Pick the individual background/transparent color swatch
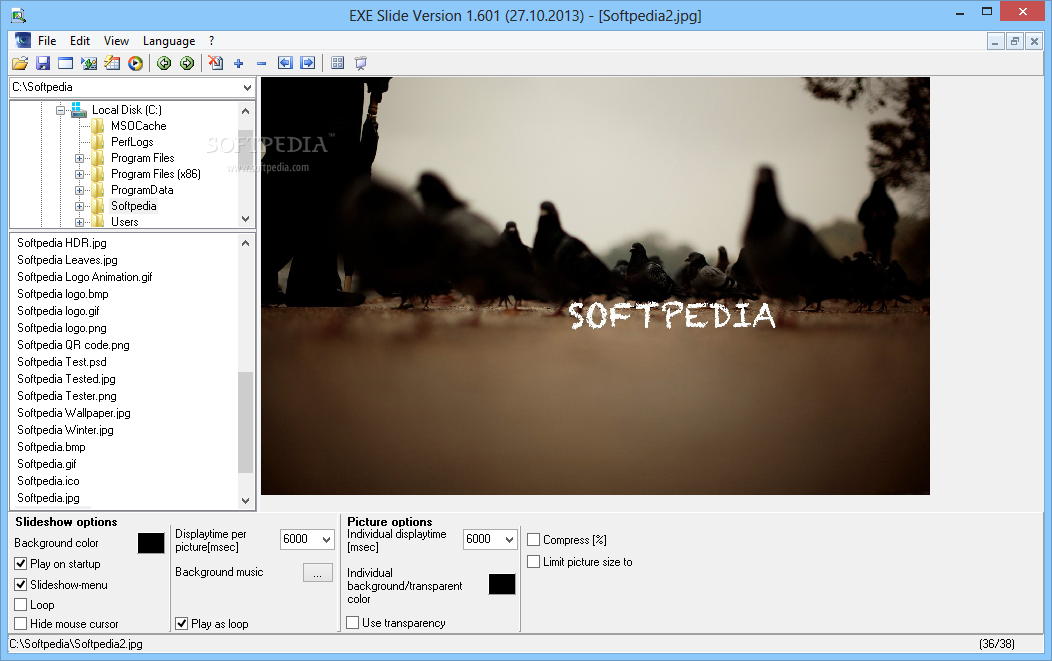The width and height of the screenshot is (1052, 661). (502, 584)
